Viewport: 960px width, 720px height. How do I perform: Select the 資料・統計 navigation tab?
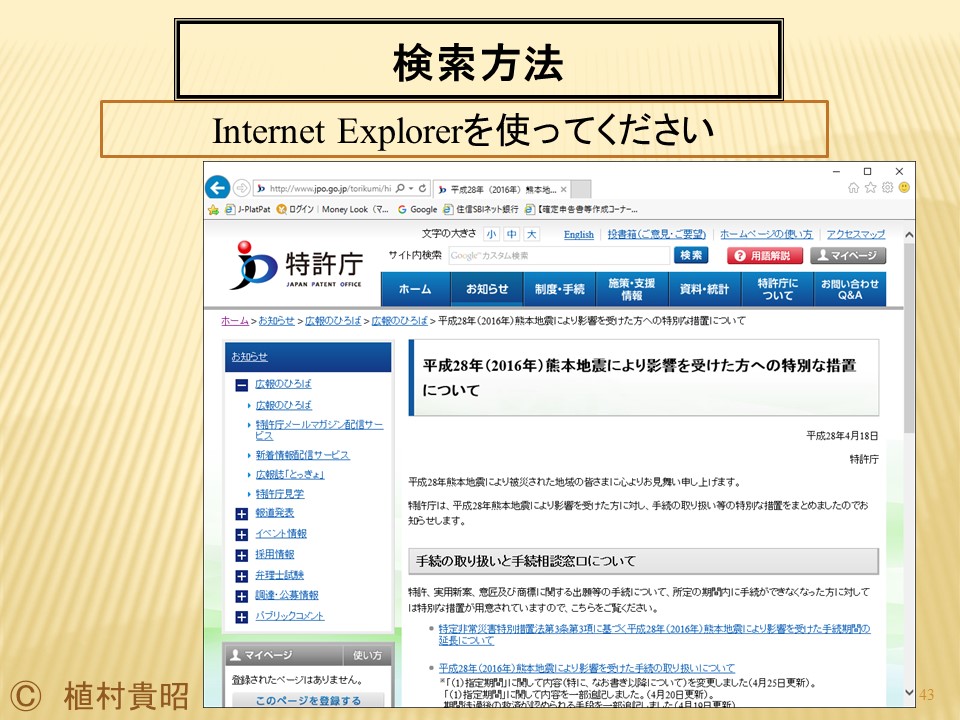pos(704,289)
